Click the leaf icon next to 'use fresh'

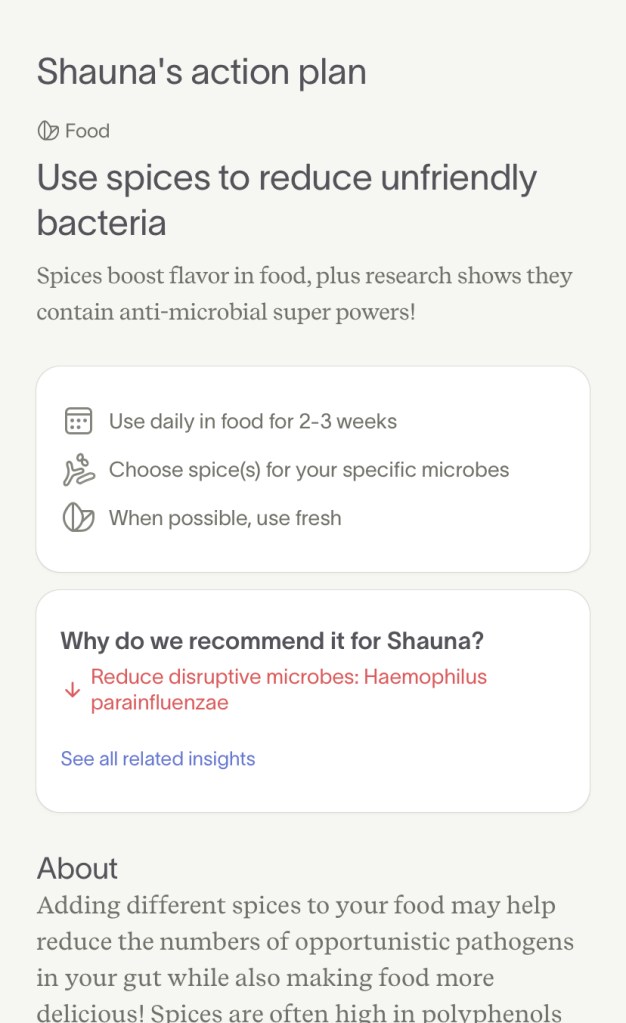(78, 518)
